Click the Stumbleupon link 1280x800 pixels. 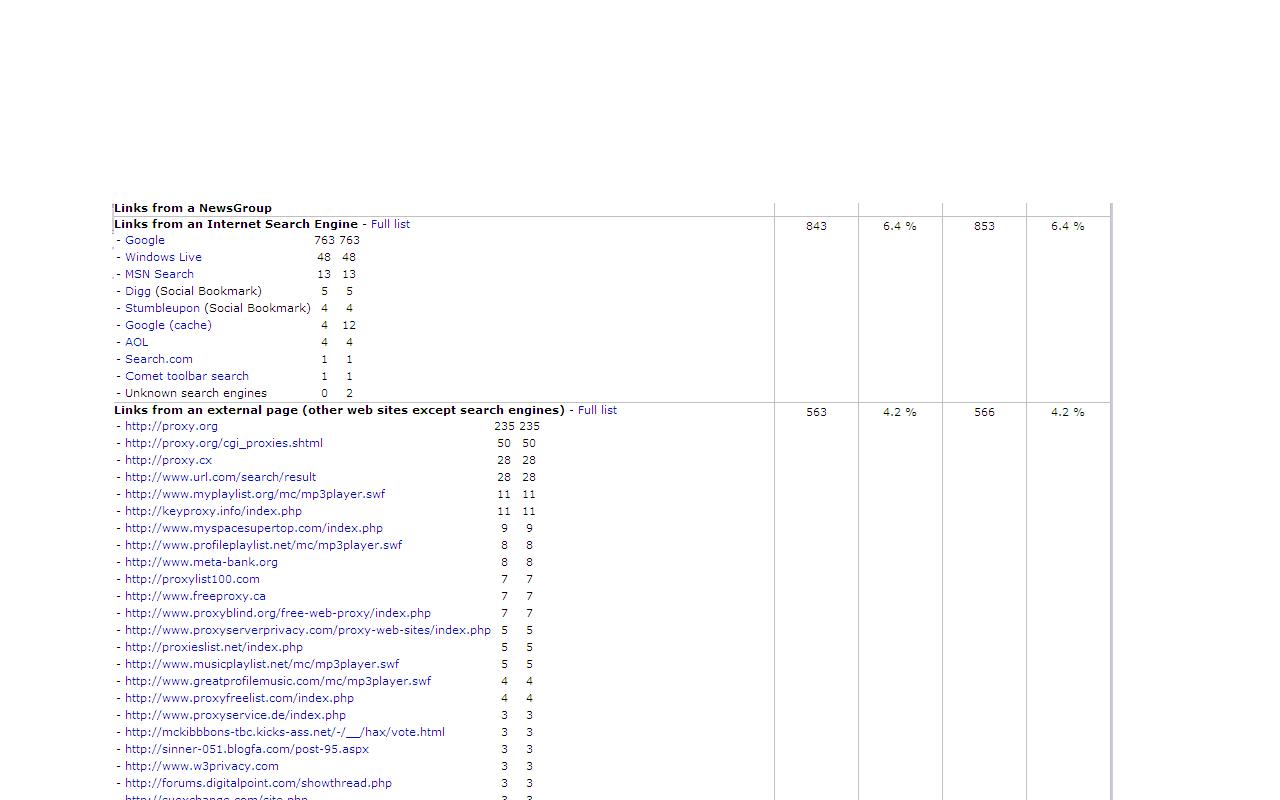(x=162, y=308)
